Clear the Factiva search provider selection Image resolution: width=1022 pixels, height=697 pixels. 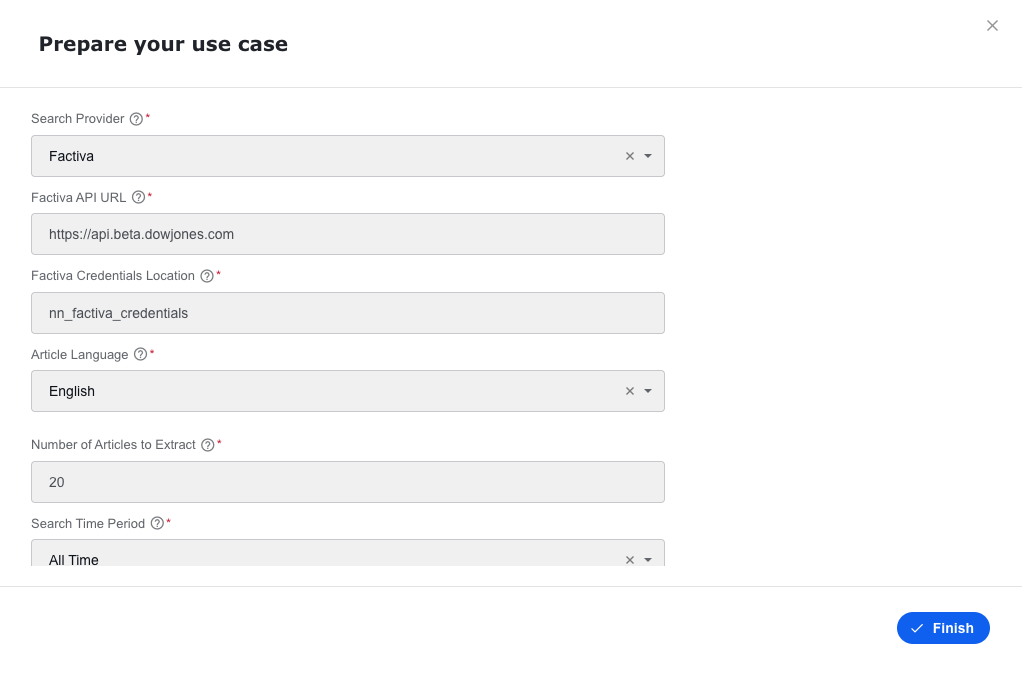click(x=630, y=156)
